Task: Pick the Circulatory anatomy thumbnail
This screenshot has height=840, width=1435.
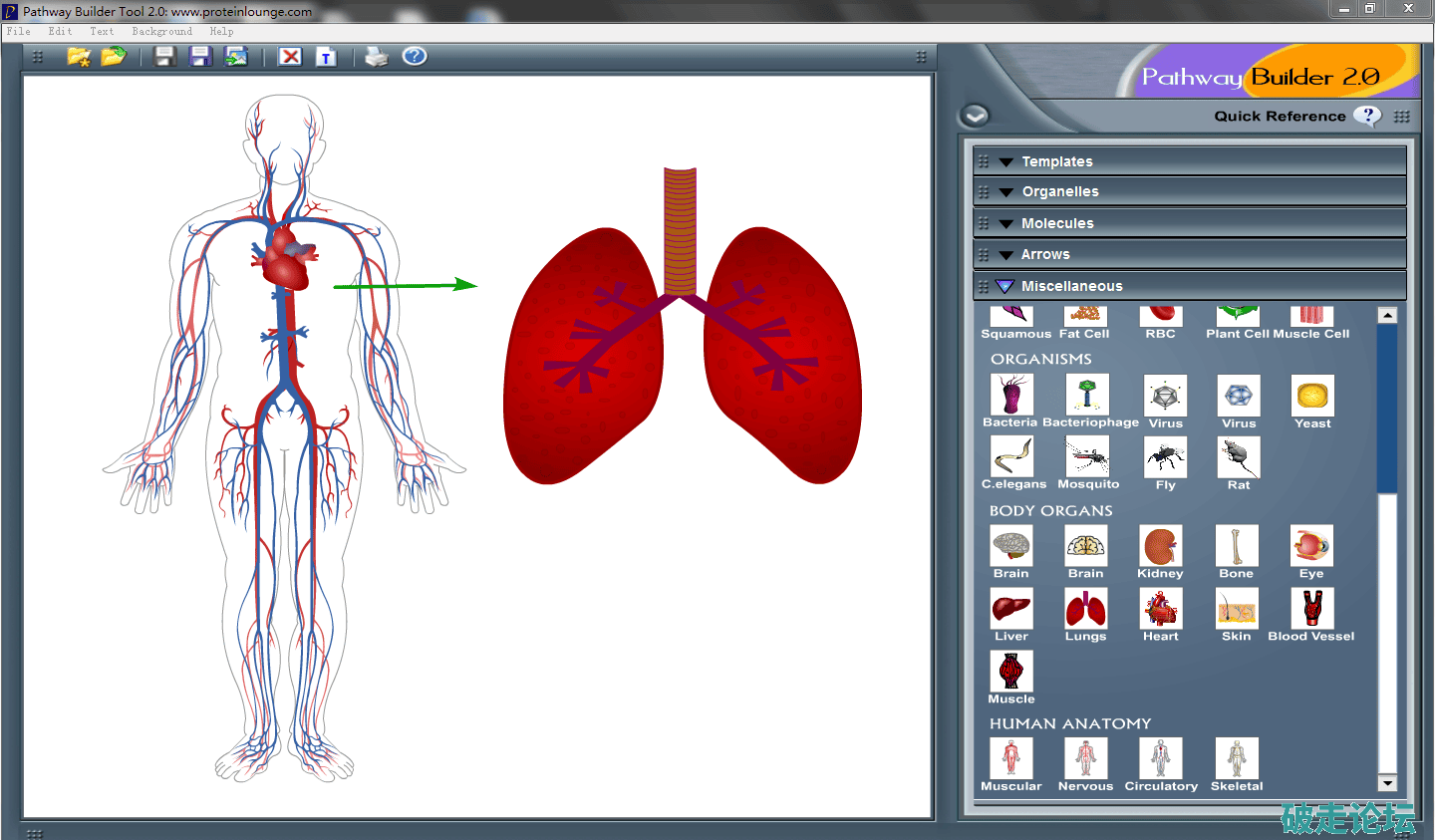Action: [x=1161, y=758]
